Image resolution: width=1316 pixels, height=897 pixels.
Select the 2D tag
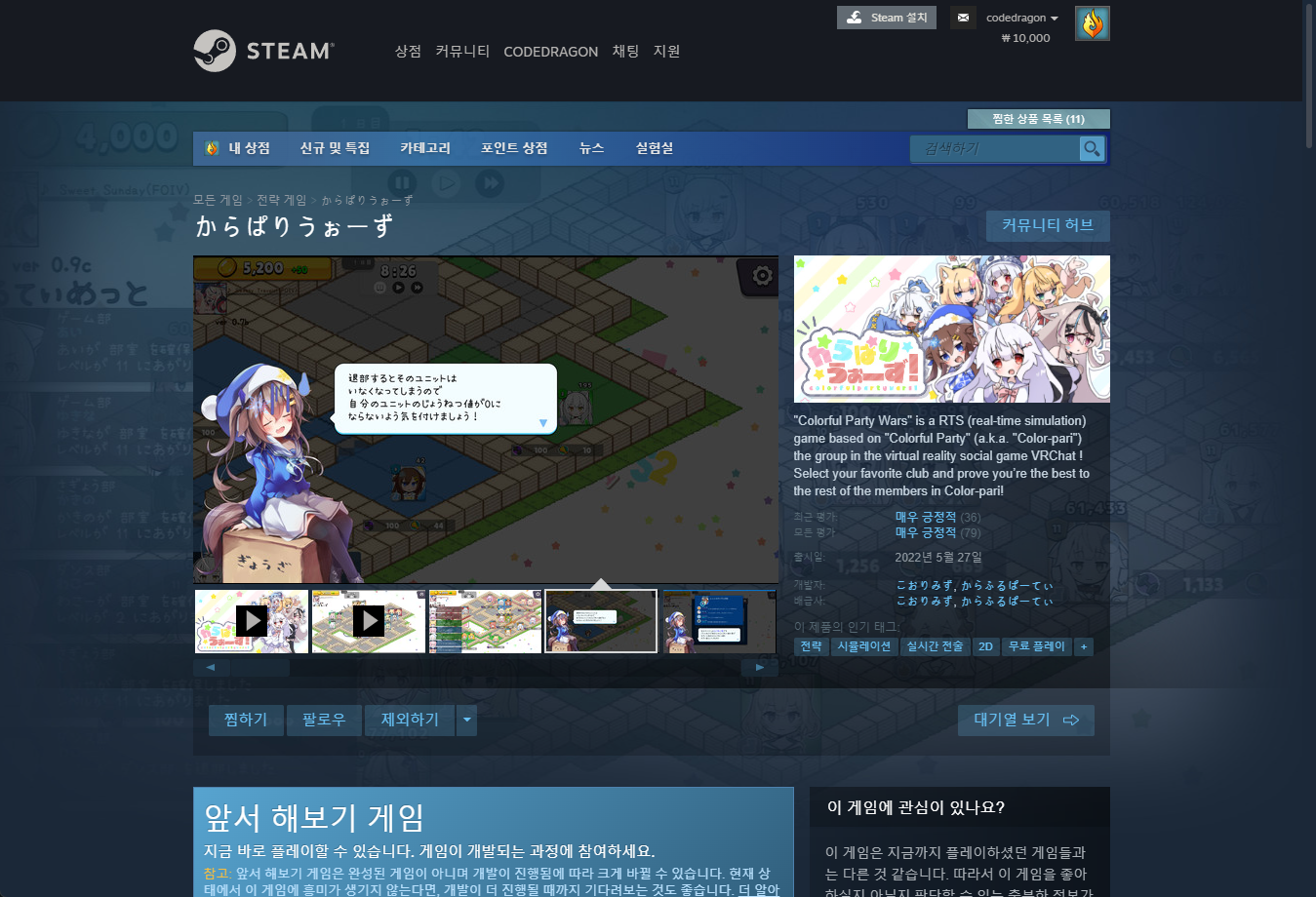(x=986, y=646)
